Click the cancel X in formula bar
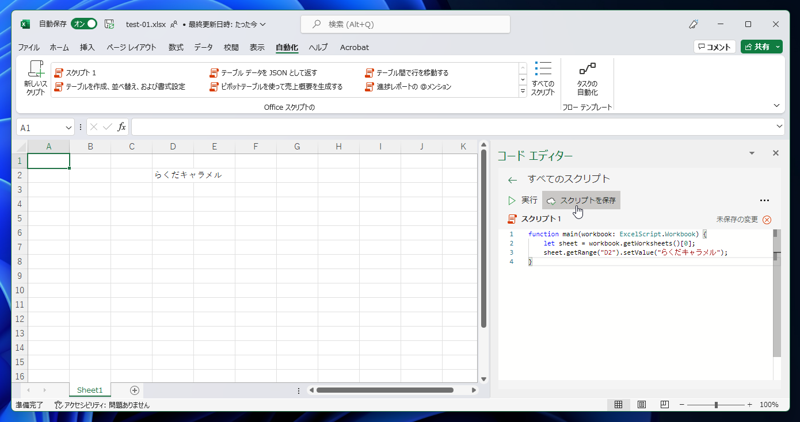The width and height of the screenshot is (800, 422). click(x=94, y=127)
